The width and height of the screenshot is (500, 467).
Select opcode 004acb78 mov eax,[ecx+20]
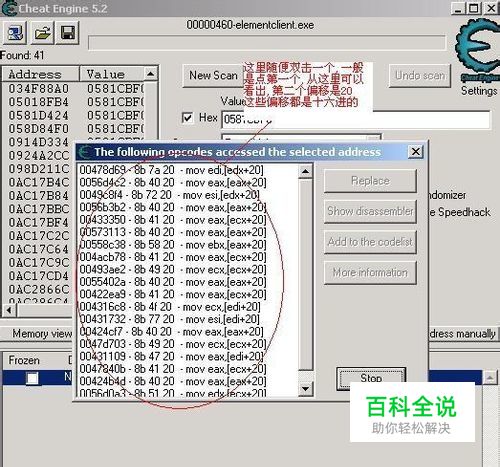[173, 257]
